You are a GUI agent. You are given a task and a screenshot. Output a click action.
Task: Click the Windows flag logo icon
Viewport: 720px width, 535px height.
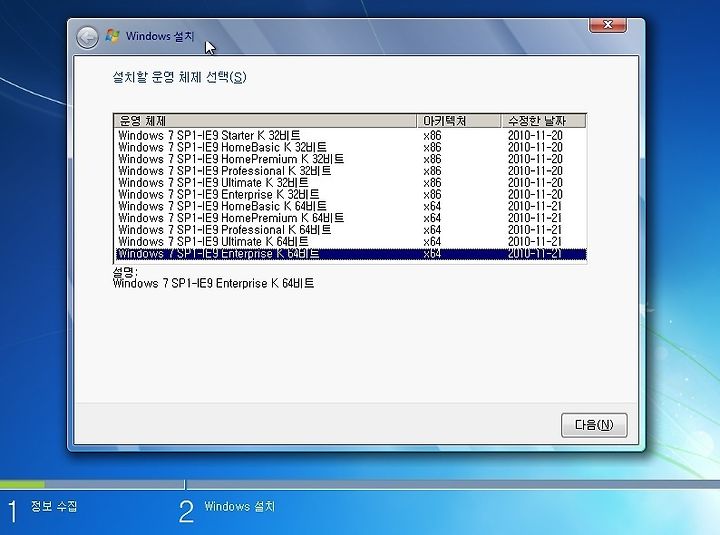pyautogui.click(x=112, y=36)
